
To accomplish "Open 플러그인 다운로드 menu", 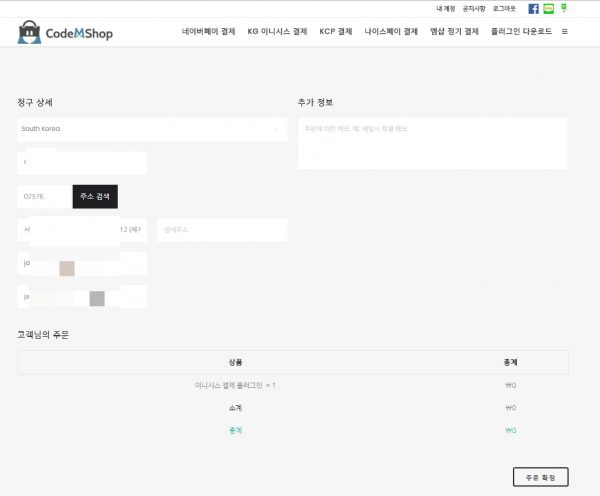I will tap(521, 31).
